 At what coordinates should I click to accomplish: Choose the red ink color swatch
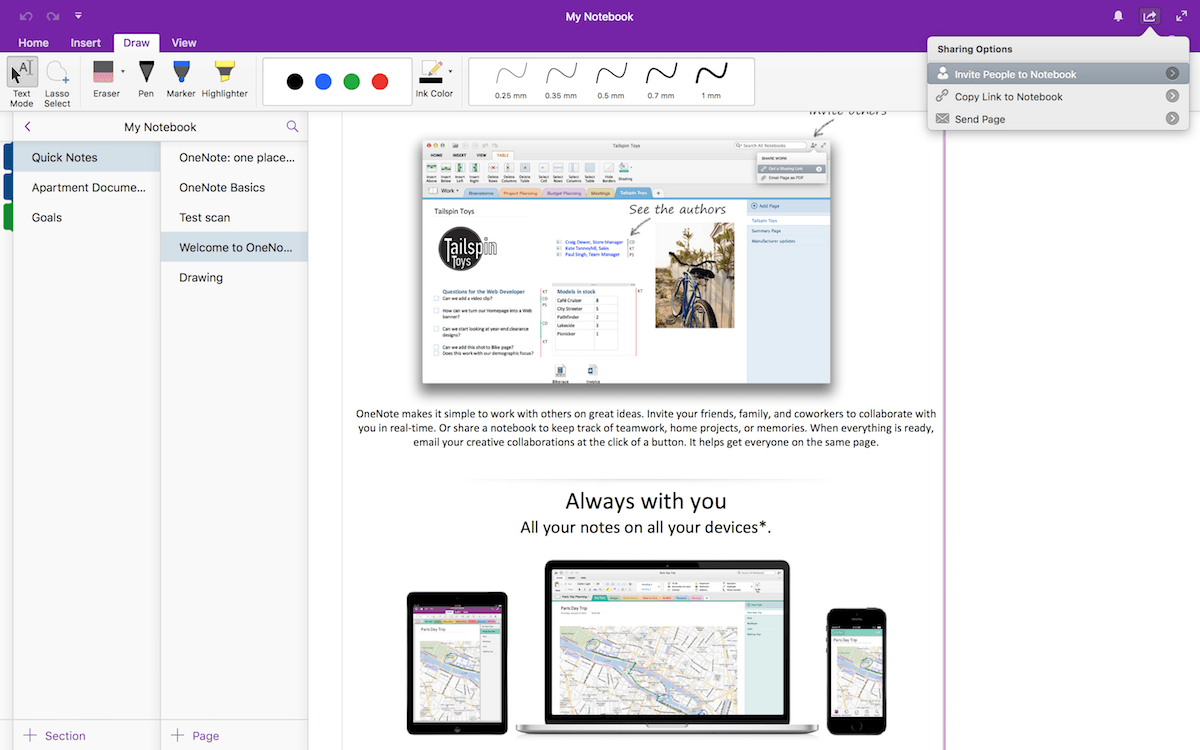[380, 82]
